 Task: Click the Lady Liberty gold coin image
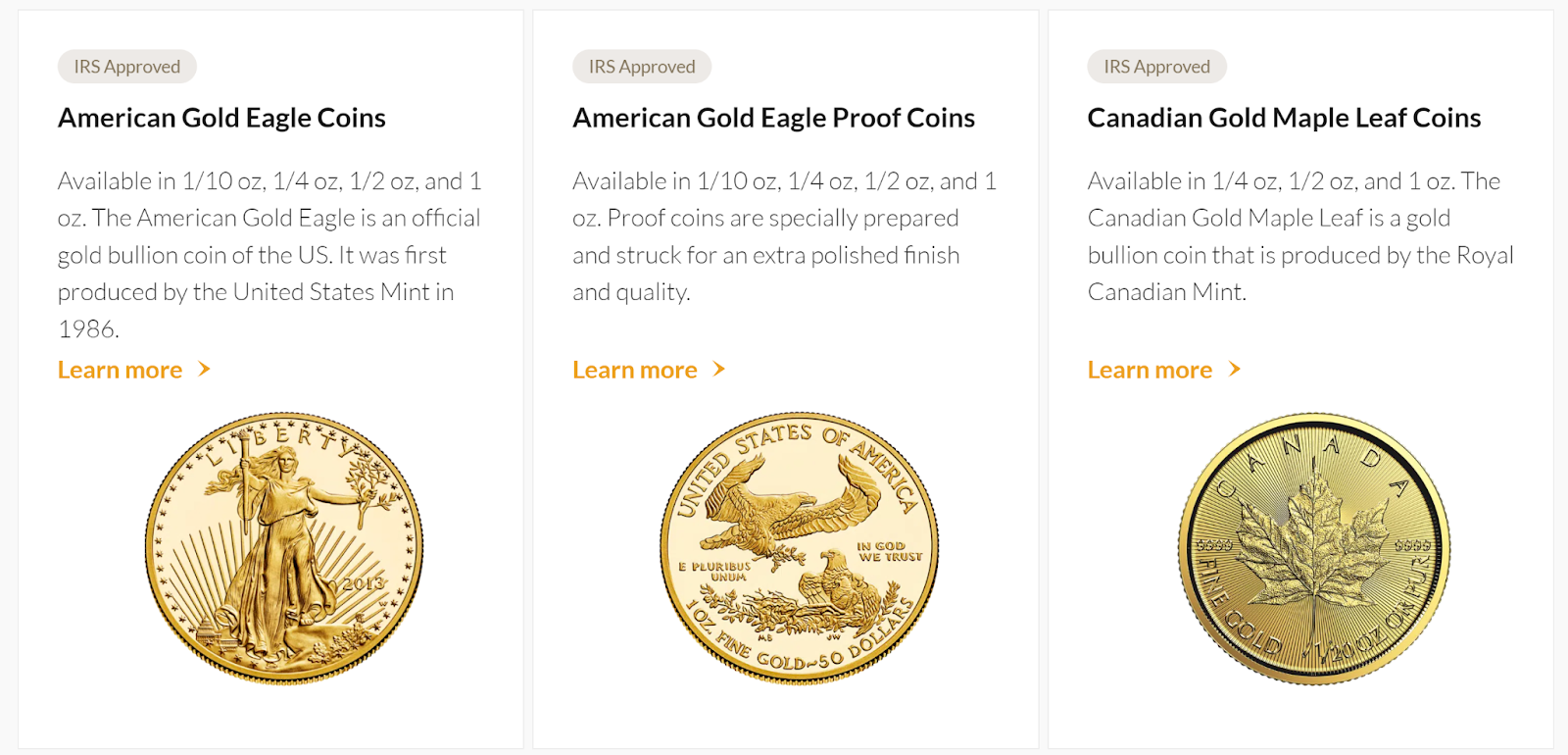284,547
